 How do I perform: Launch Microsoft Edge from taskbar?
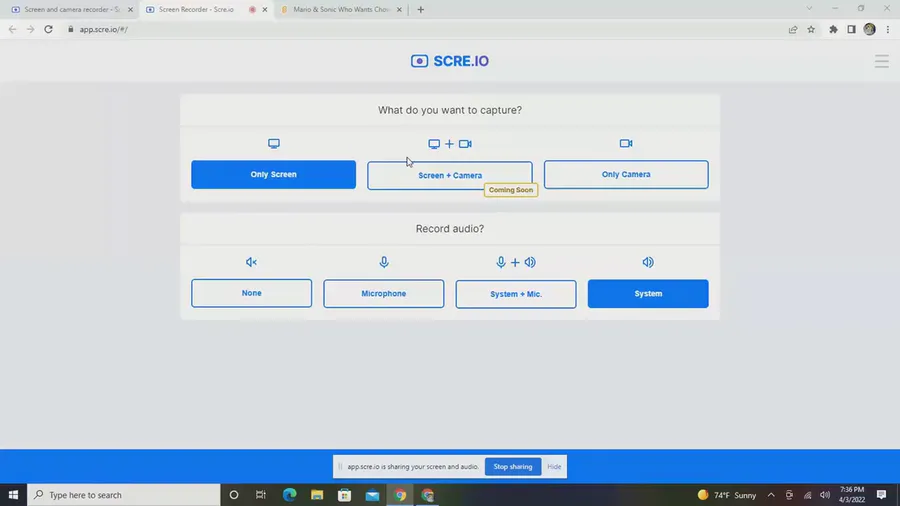point(289,495)
